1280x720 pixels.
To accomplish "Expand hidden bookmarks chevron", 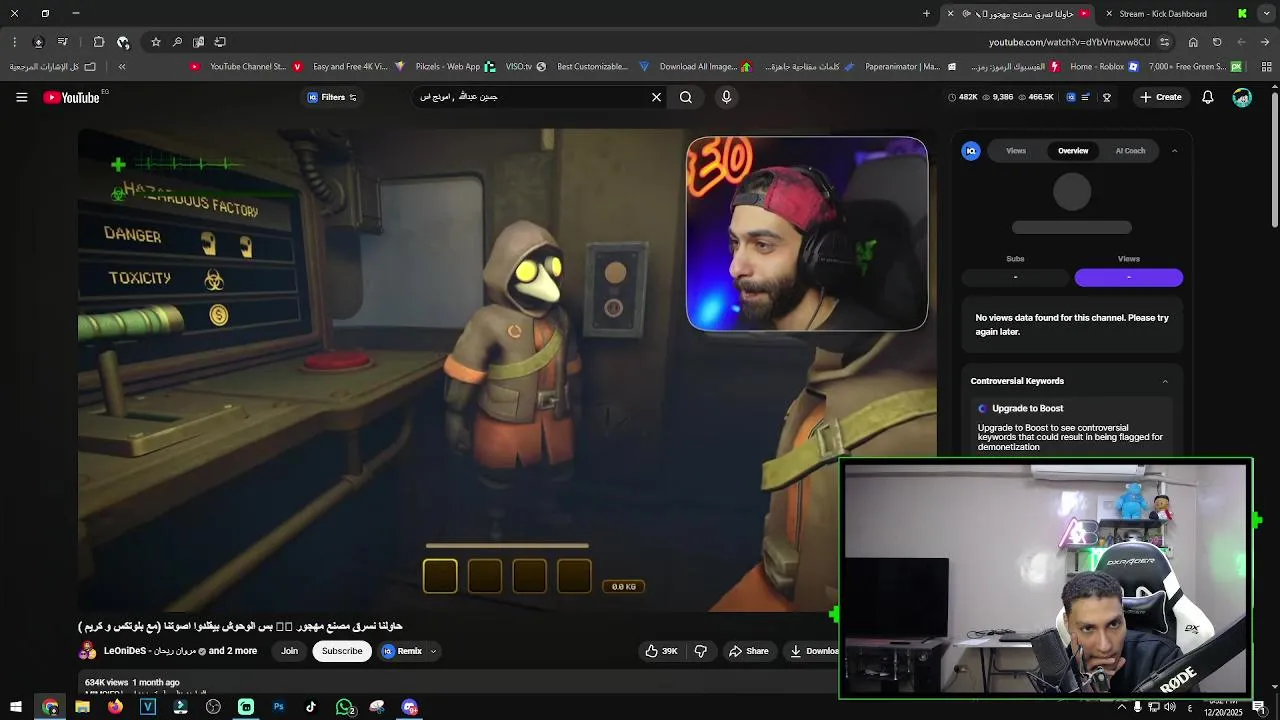I will tap(122, 67).
